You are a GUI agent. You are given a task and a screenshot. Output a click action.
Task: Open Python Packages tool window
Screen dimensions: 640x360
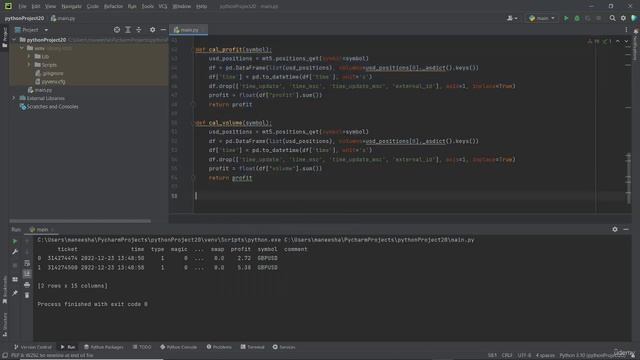[104, 347]
